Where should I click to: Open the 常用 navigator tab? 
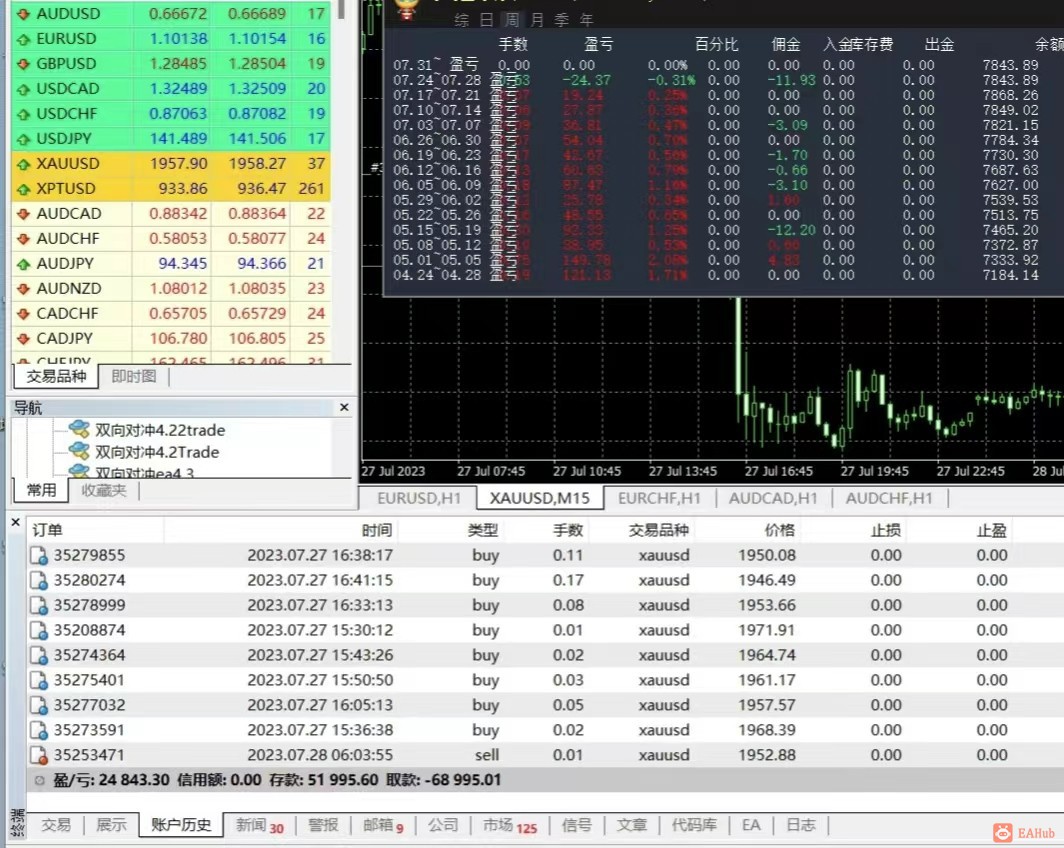click(41, 490)
